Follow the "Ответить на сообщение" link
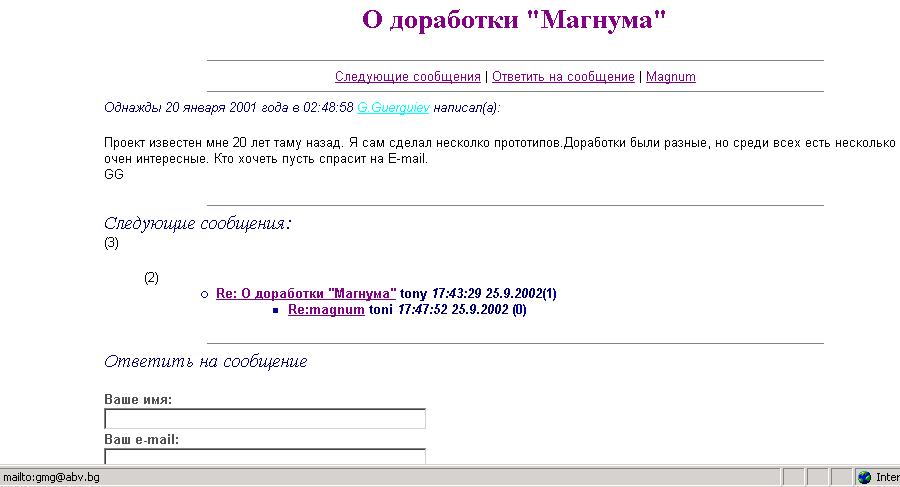Image resolution: width=900 pixels, height=487 pixels. coord(563,76)
